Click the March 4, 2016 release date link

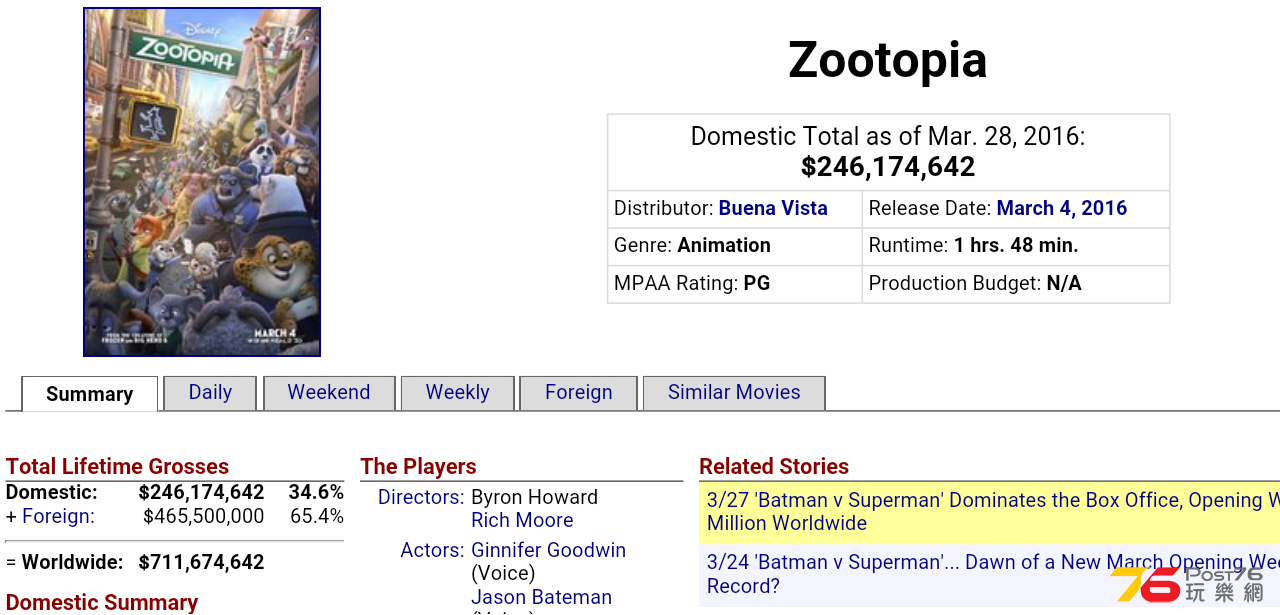coord(1062,208)
